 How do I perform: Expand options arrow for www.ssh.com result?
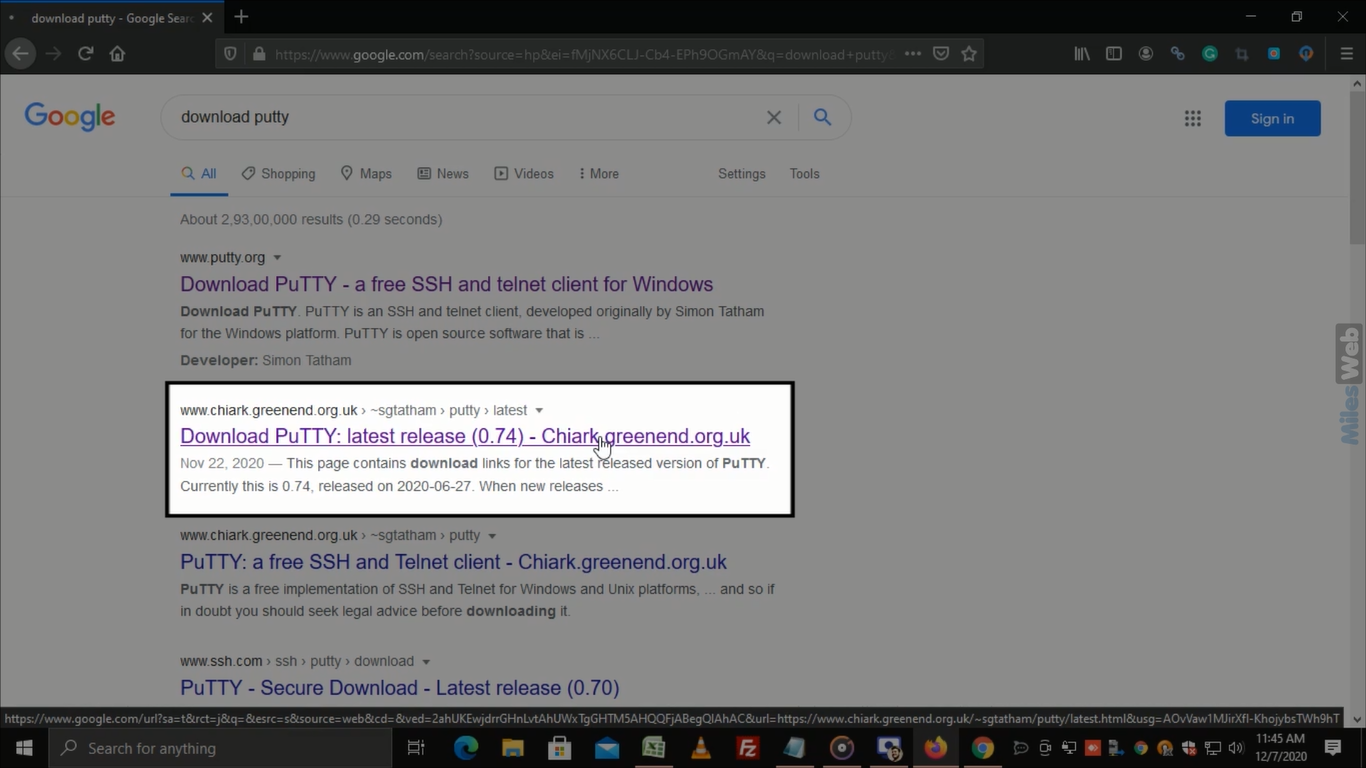tap(426, 662)
